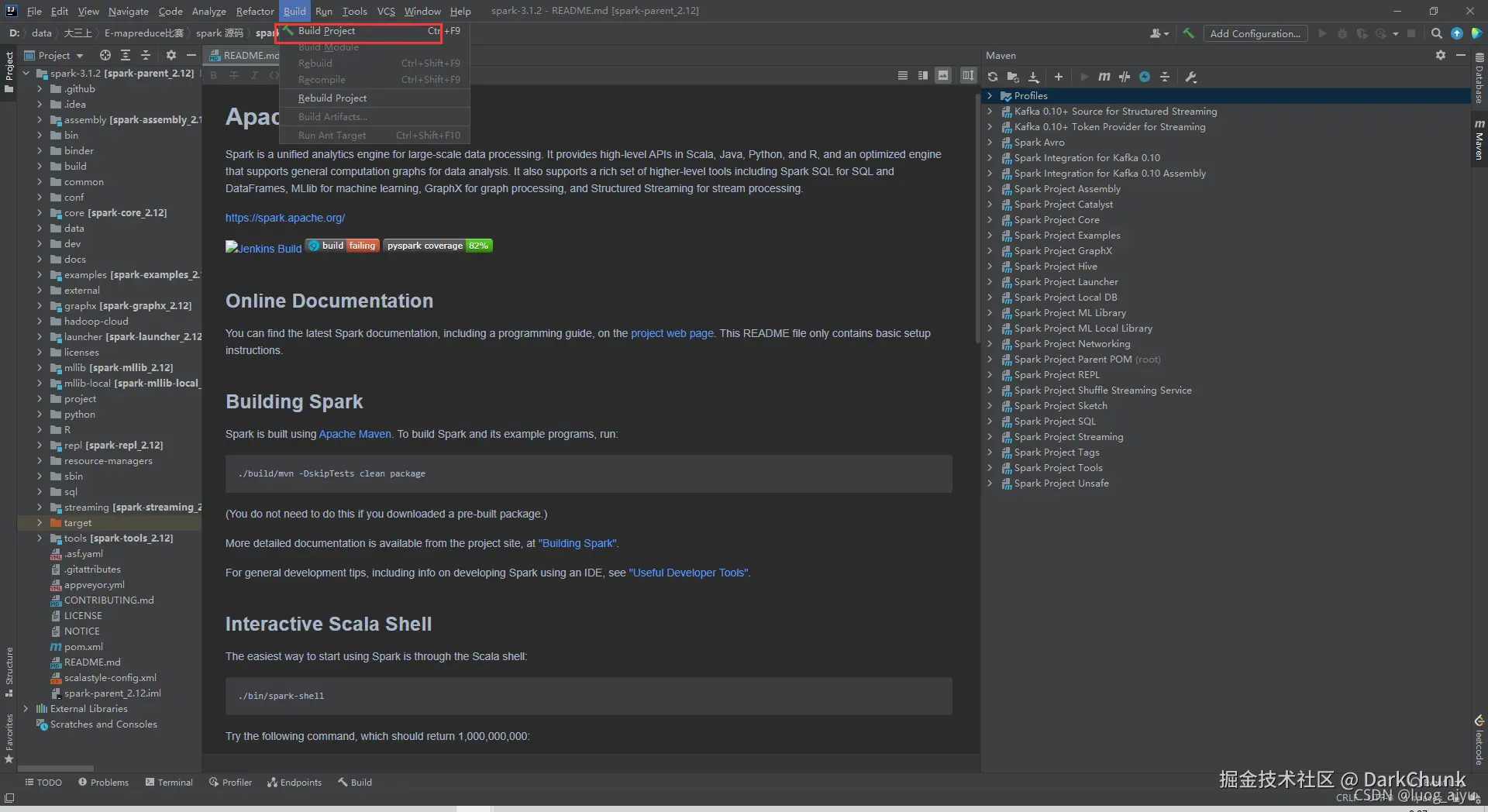The height and width of the screenshot is (812, 1488).
Task: Click the blue IDE update arrow icon
Action: tap(1457, 33)
